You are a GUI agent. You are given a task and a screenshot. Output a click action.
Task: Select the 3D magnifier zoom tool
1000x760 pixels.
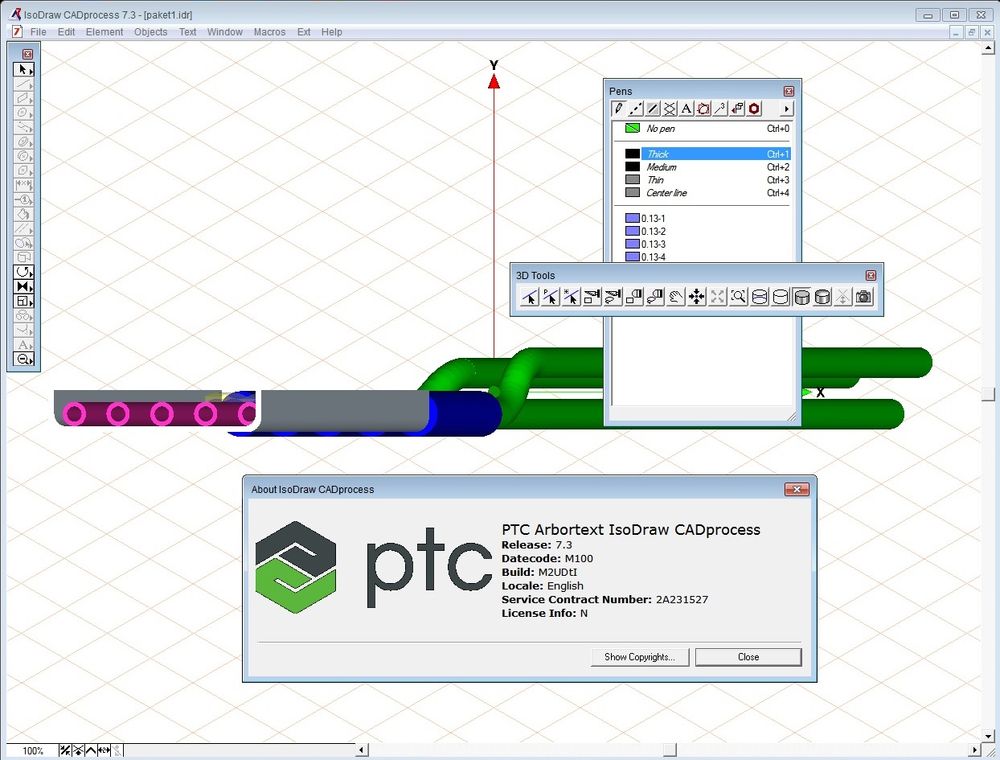(739, 296)
